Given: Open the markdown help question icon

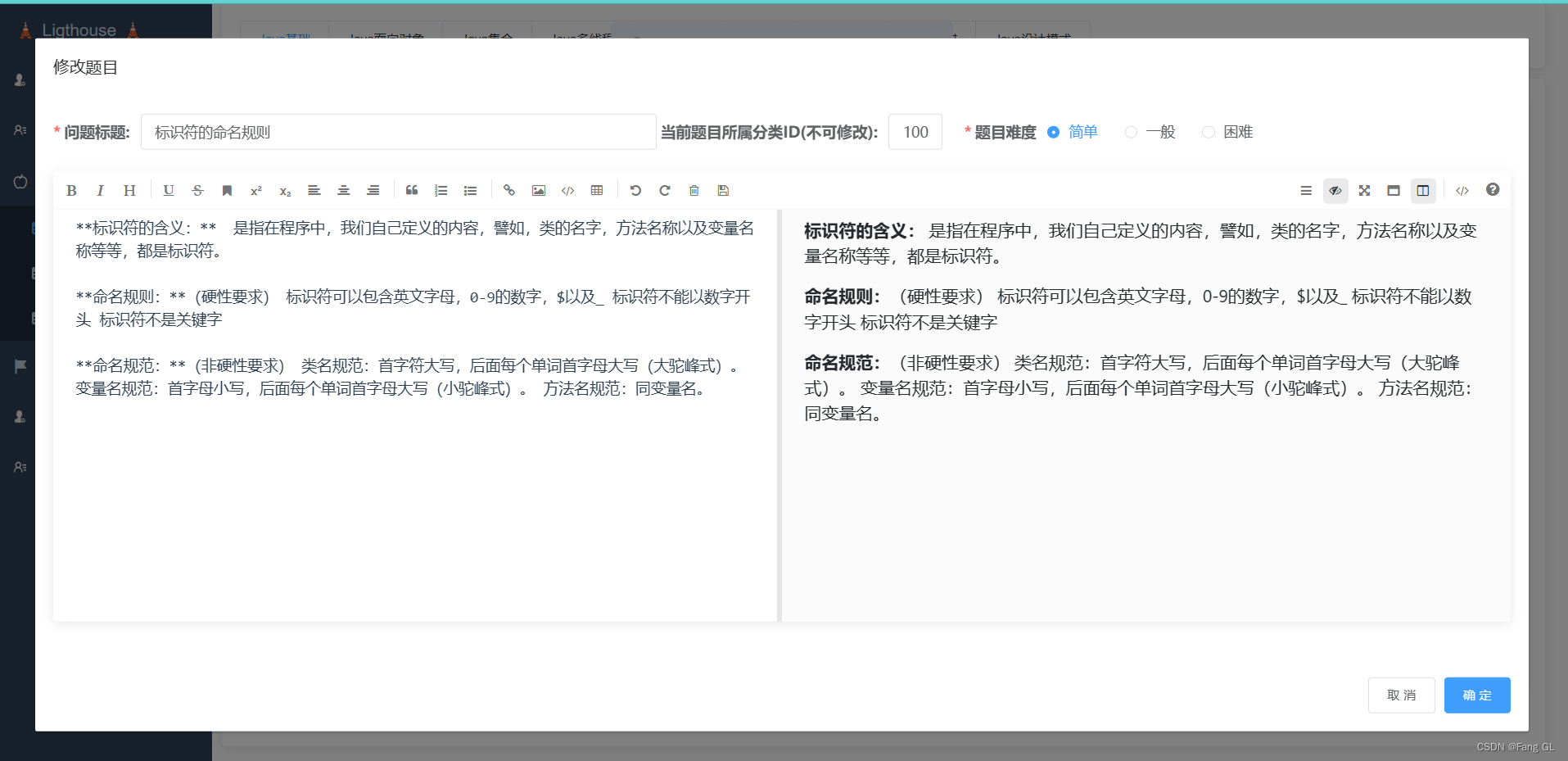Looking at the screenshot, I should [x=1493, y=189].
